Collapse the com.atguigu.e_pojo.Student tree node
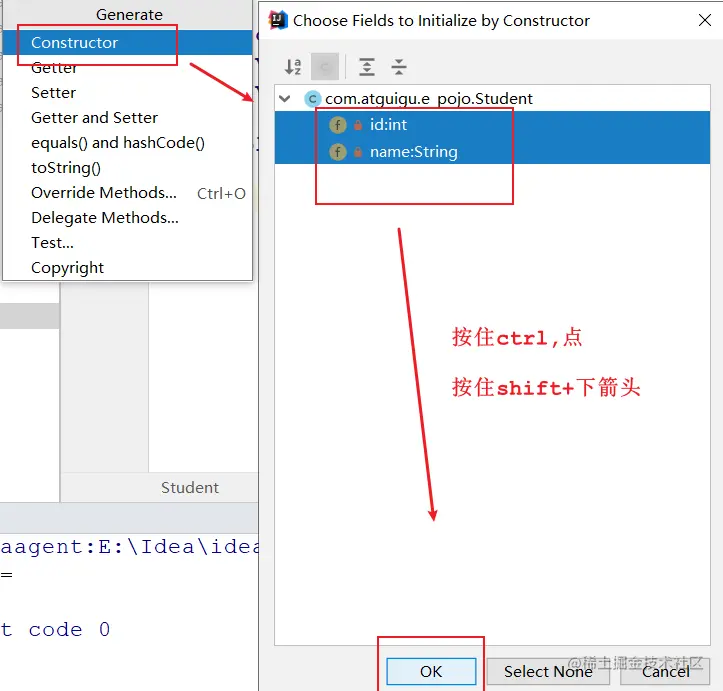Screen dimensions: 723x691 285,99
